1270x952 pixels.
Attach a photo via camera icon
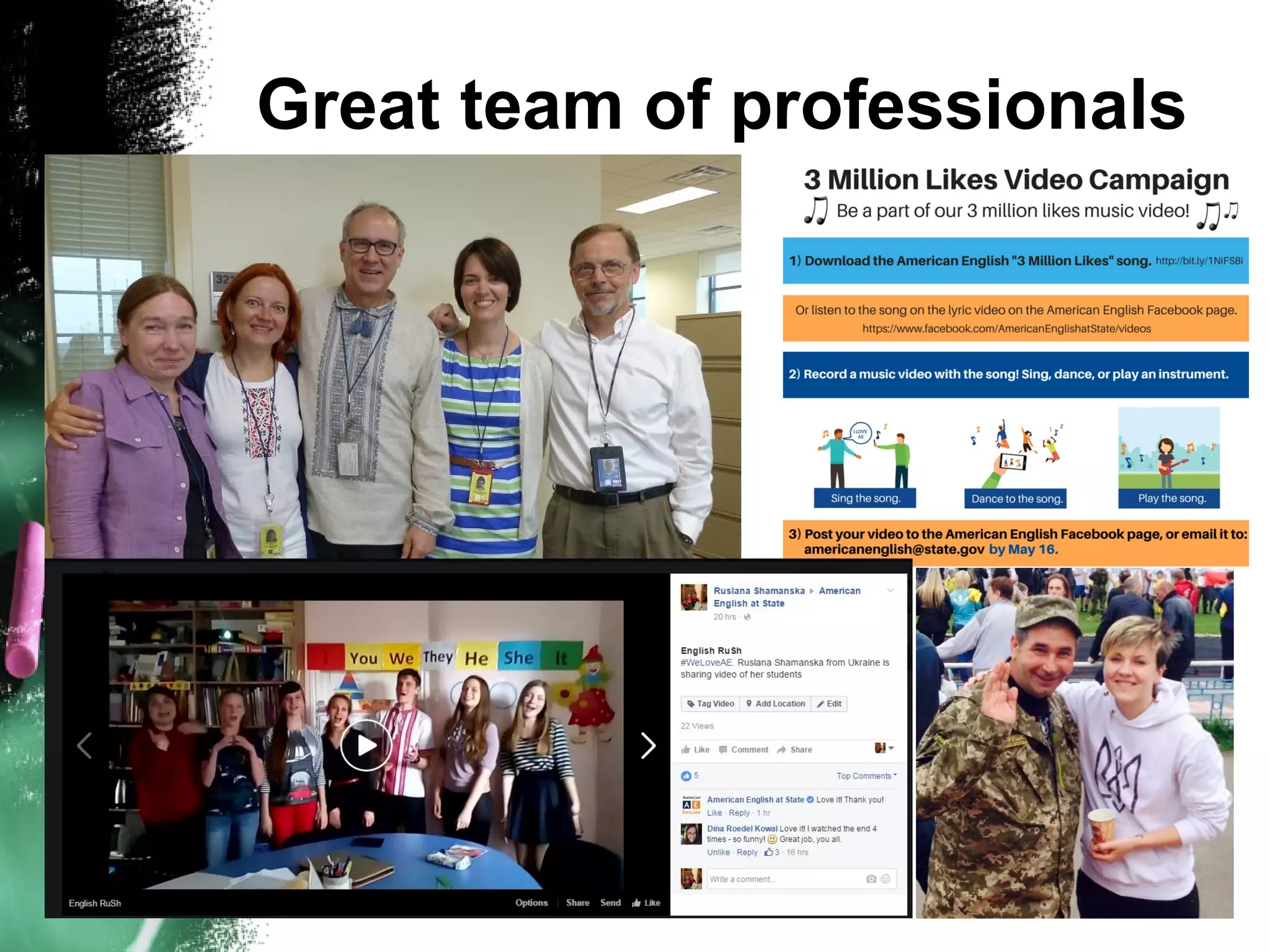(x=871, y=879)
